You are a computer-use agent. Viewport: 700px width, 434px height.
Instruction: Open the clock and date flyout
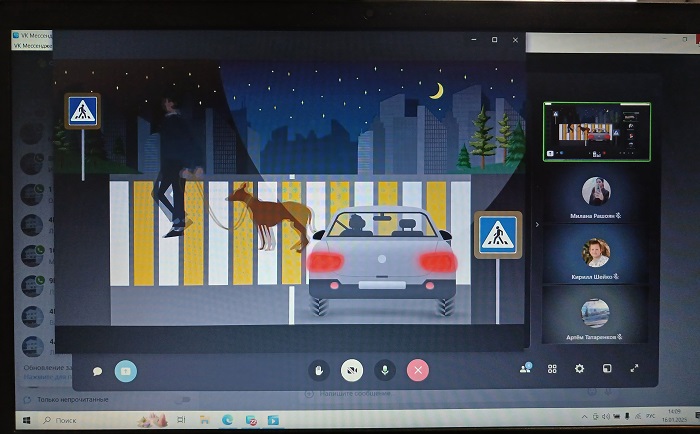(674, 415)
